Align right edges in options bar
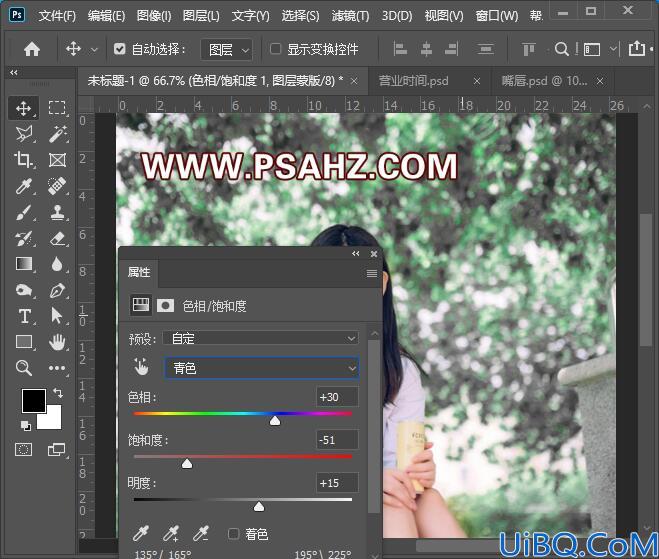 [451, 49]
